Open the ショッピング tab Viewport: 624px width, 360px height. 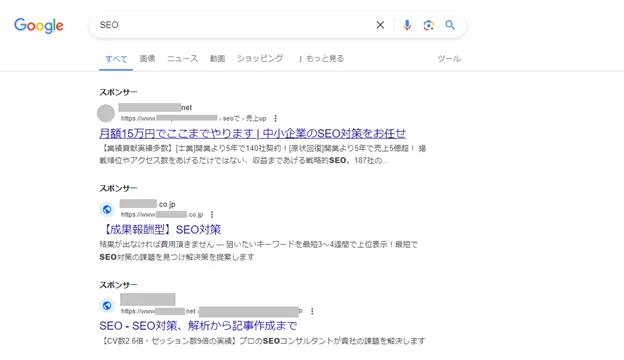(x=260, y=58)
